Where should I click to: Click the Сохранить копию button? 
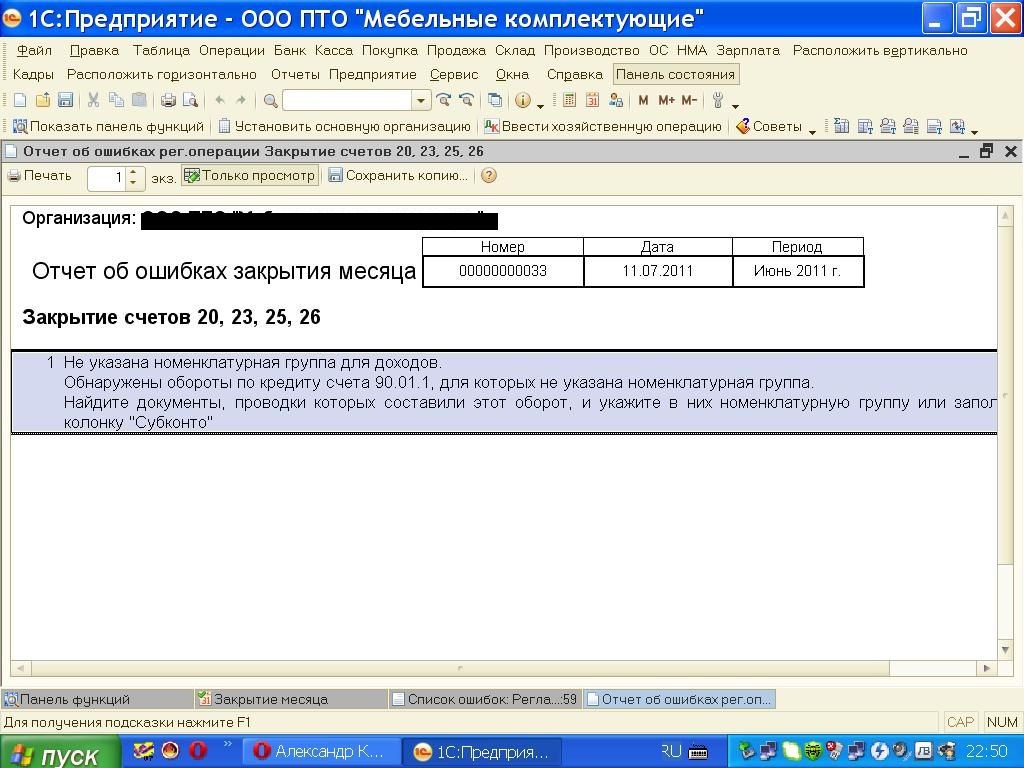coord(398,176)
